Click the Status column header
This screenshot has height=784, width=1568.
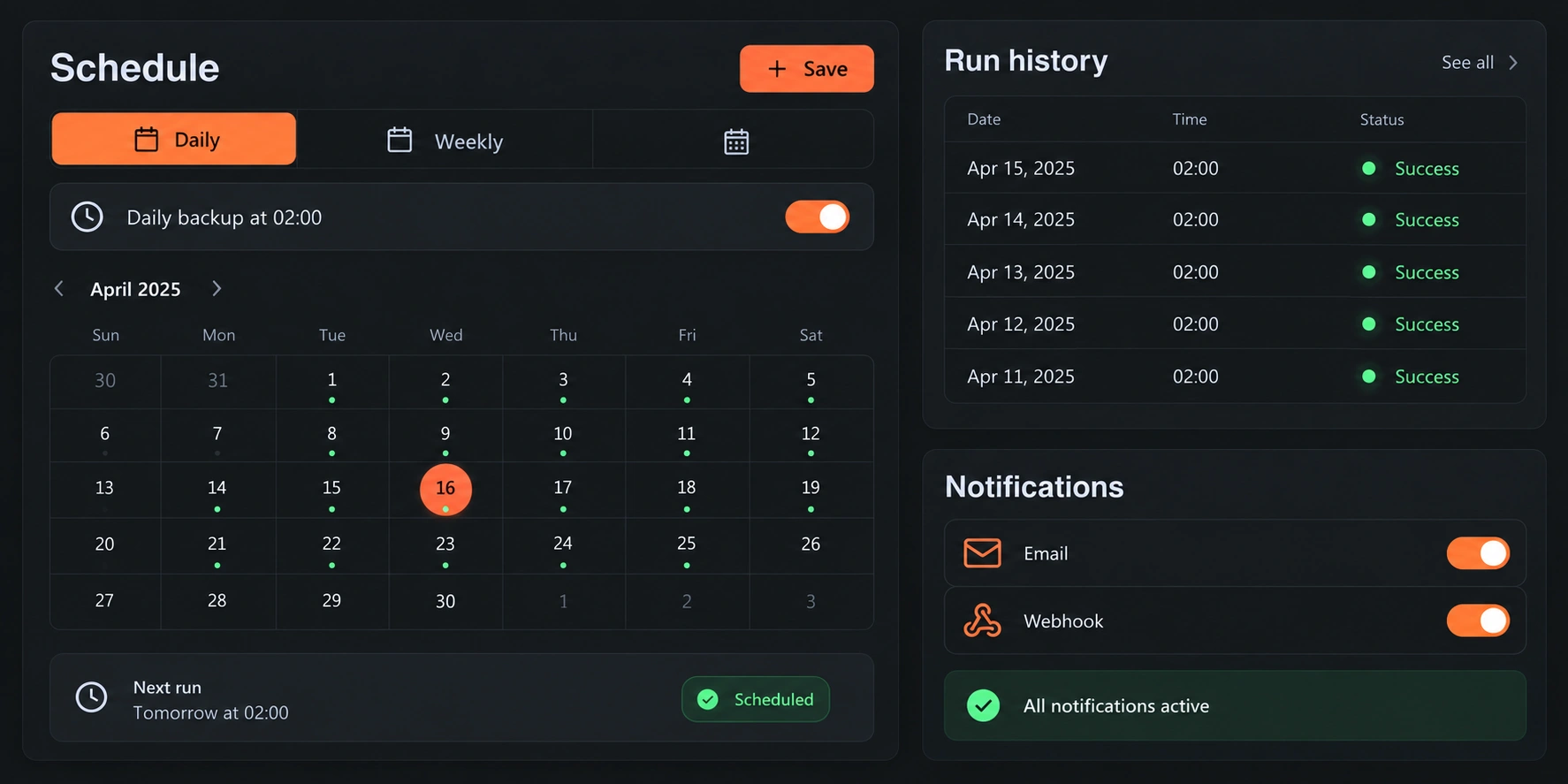(1382, 119)
